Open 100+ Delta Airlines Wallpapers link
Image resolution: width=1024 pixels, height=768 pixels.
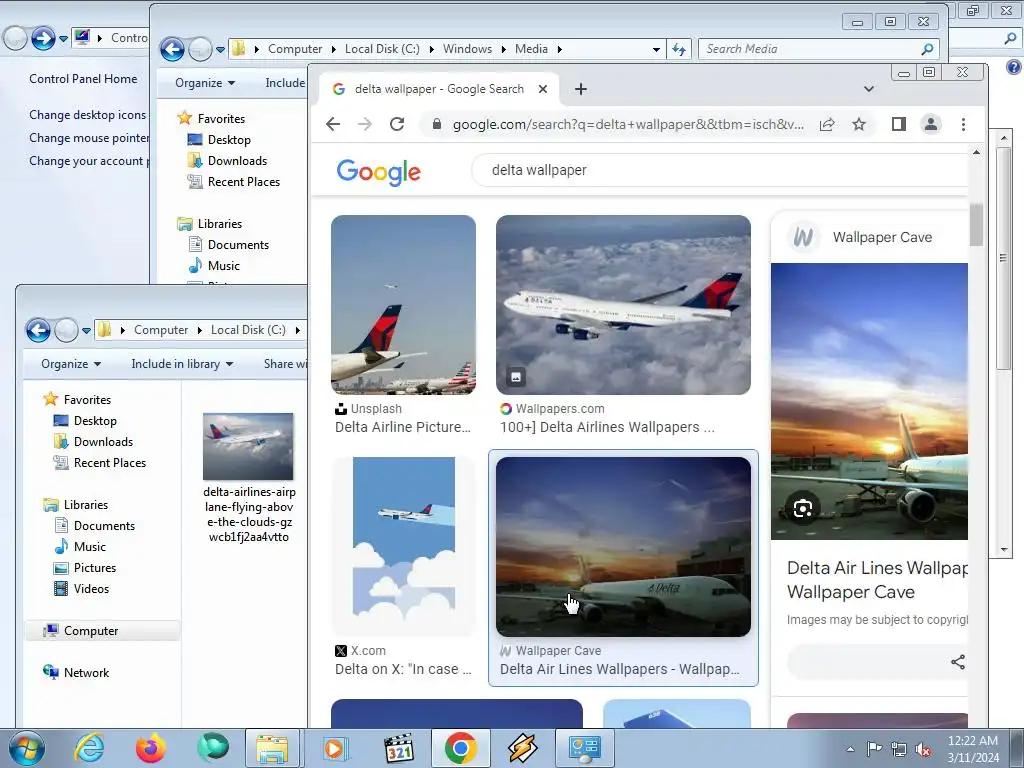pos(607,427)
